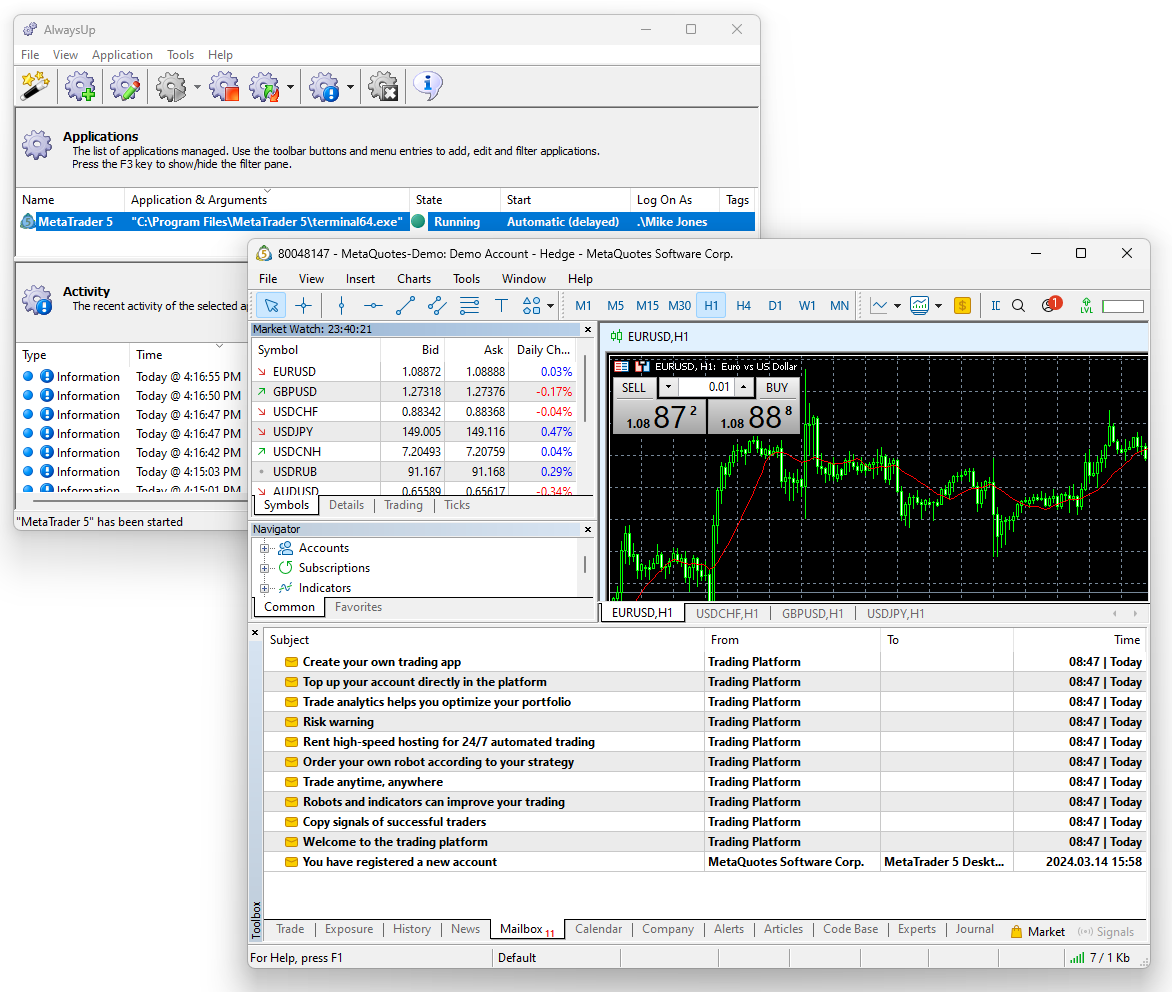Click the green LVL VPS icon
Screen dimensions: 1172x992
pos(1087,305)
